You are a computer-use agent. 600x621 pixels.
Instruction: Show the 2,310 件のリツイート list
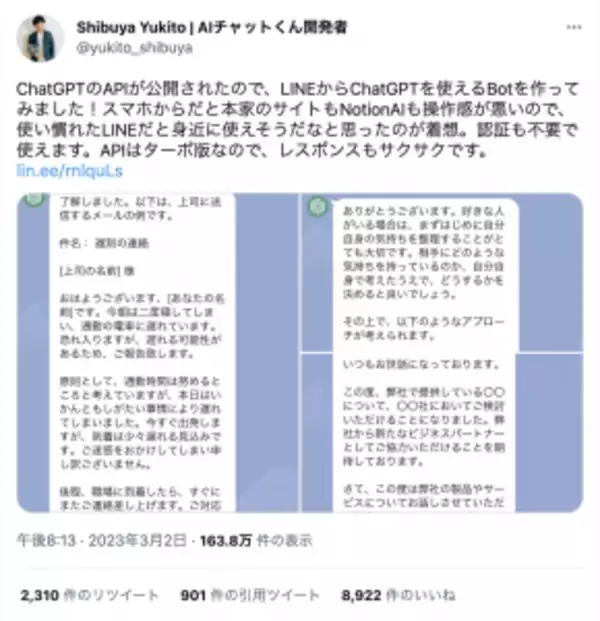pos(90,595)
